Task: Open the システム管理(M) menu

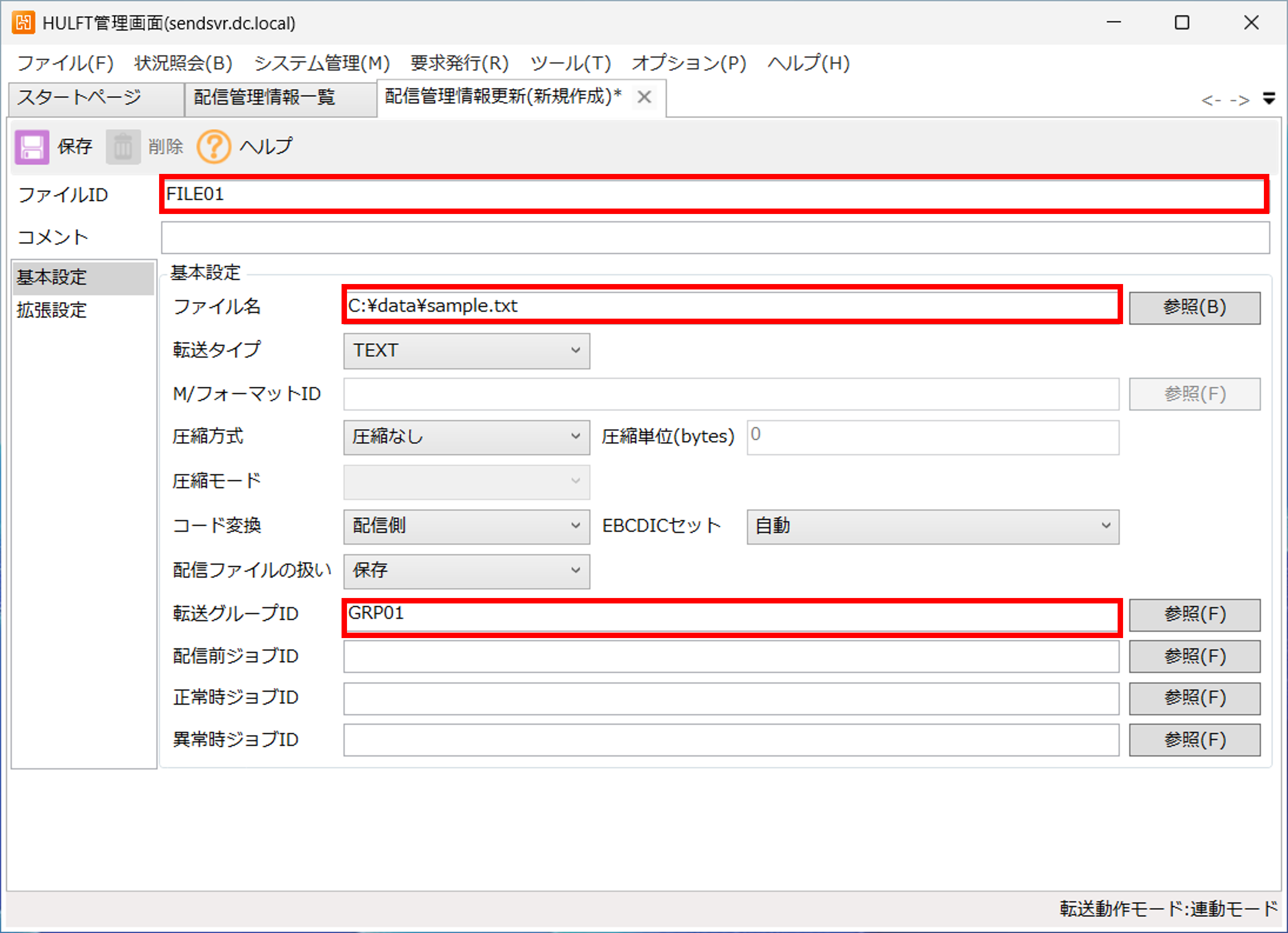Action: [x=321, y=63]
